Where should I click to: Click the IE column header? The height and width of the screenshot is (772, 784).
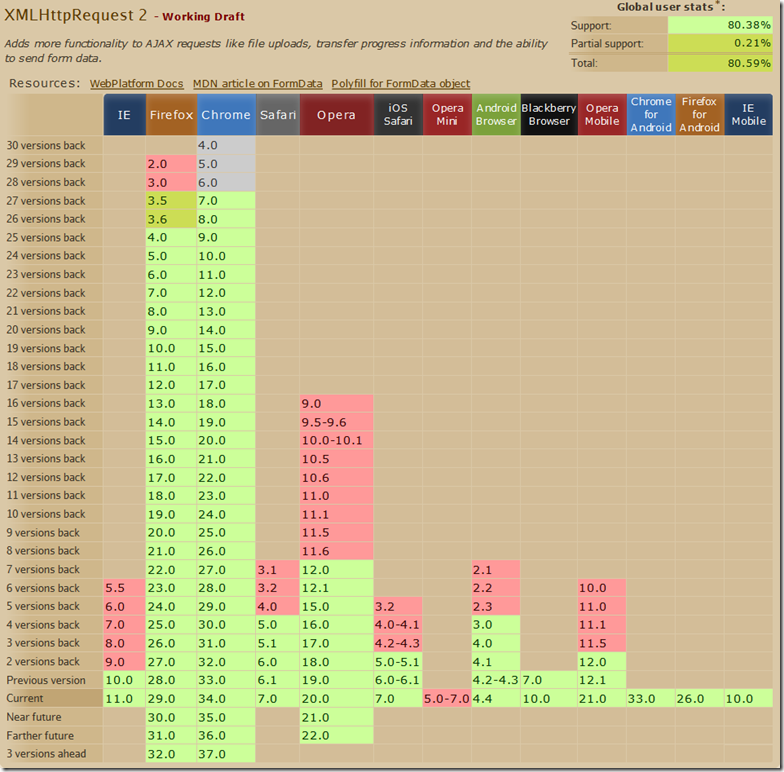click(124, 114)
